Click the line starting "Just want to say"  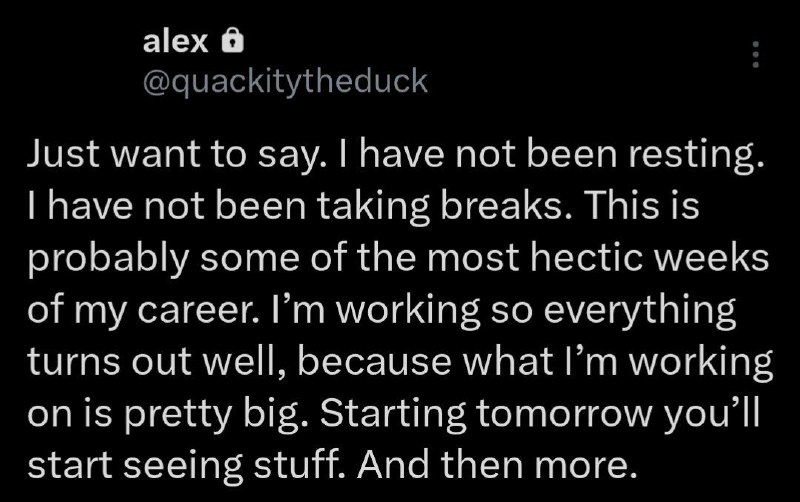point(396,155)
